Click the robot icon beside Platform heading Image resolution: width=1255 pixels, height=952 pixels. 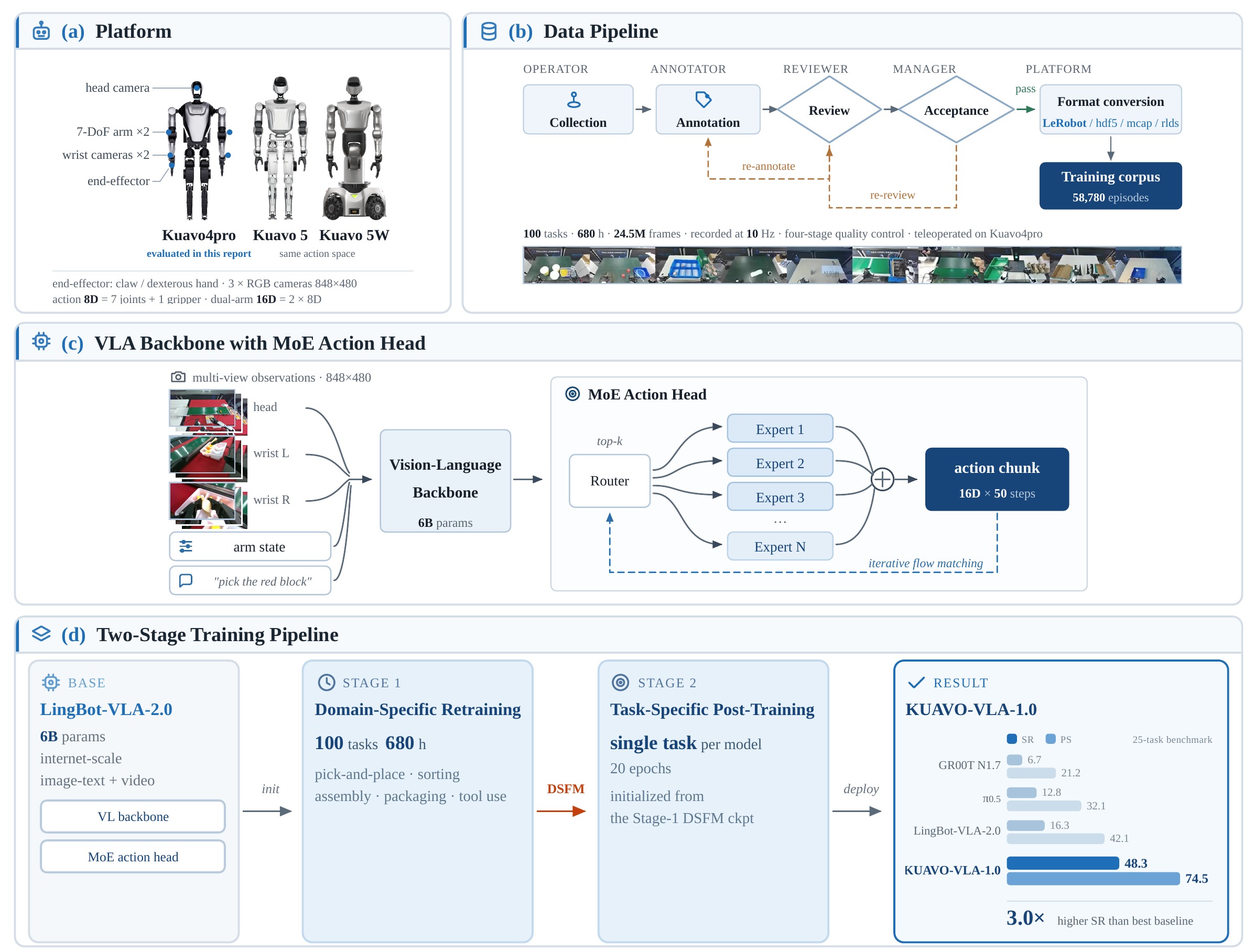click(41, 30)
